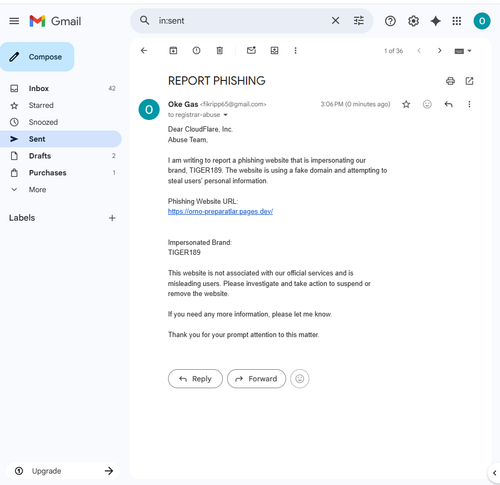Expand the side panel arrow

click(x=494, y=473)
